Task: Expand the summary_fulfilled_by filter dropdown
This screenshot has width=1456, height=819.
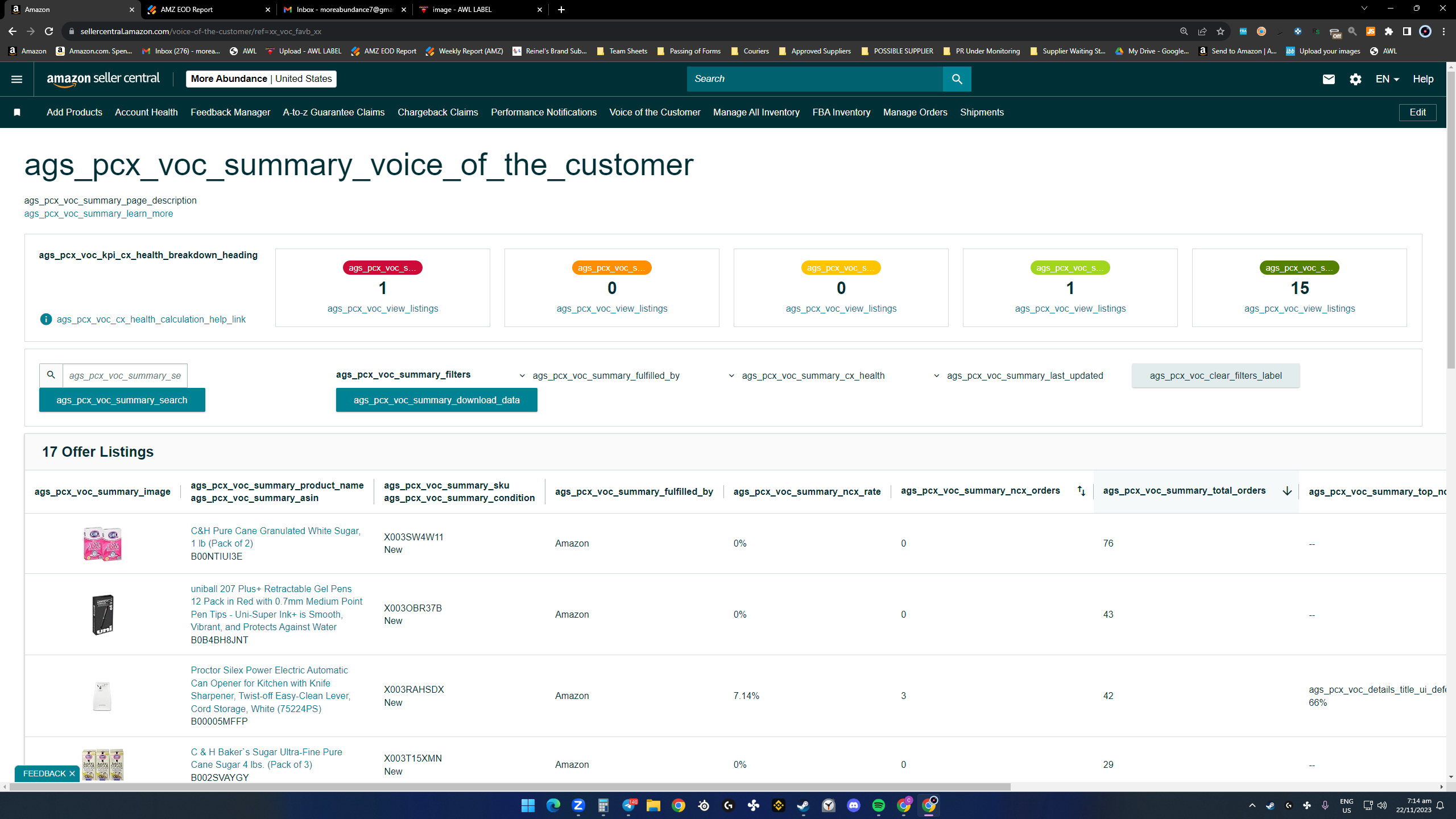Action: 600,375
